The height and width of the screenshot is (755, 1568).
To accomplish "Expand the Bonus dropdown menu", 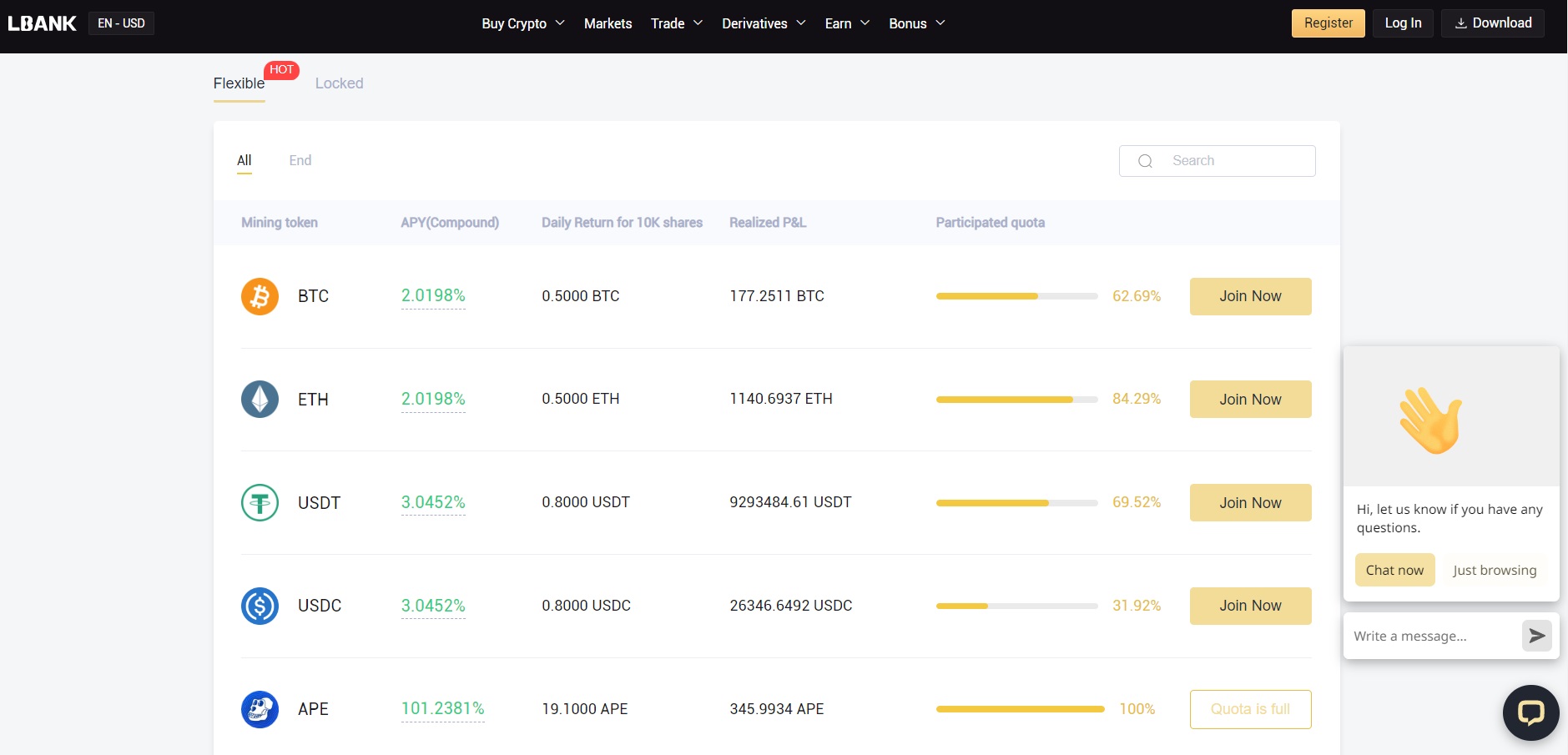I will pyautogui.click(x=917, y=23).
